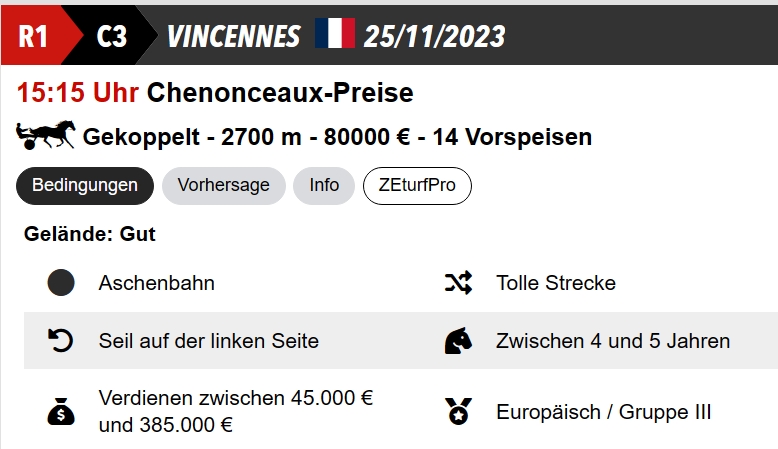Click the harness racing horse icon
The height and width of the screenshot is (449, 778).
click(x=46, y=135)
